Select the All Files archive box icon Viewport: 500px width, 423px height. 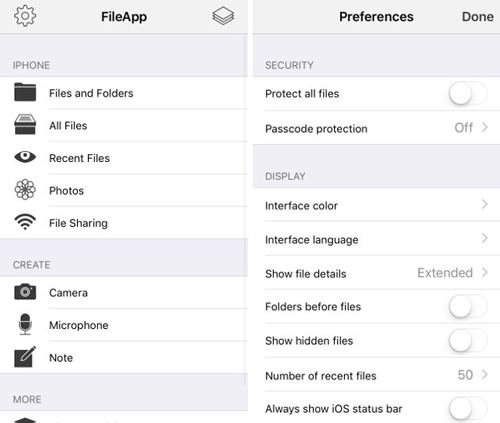point(25,124)
